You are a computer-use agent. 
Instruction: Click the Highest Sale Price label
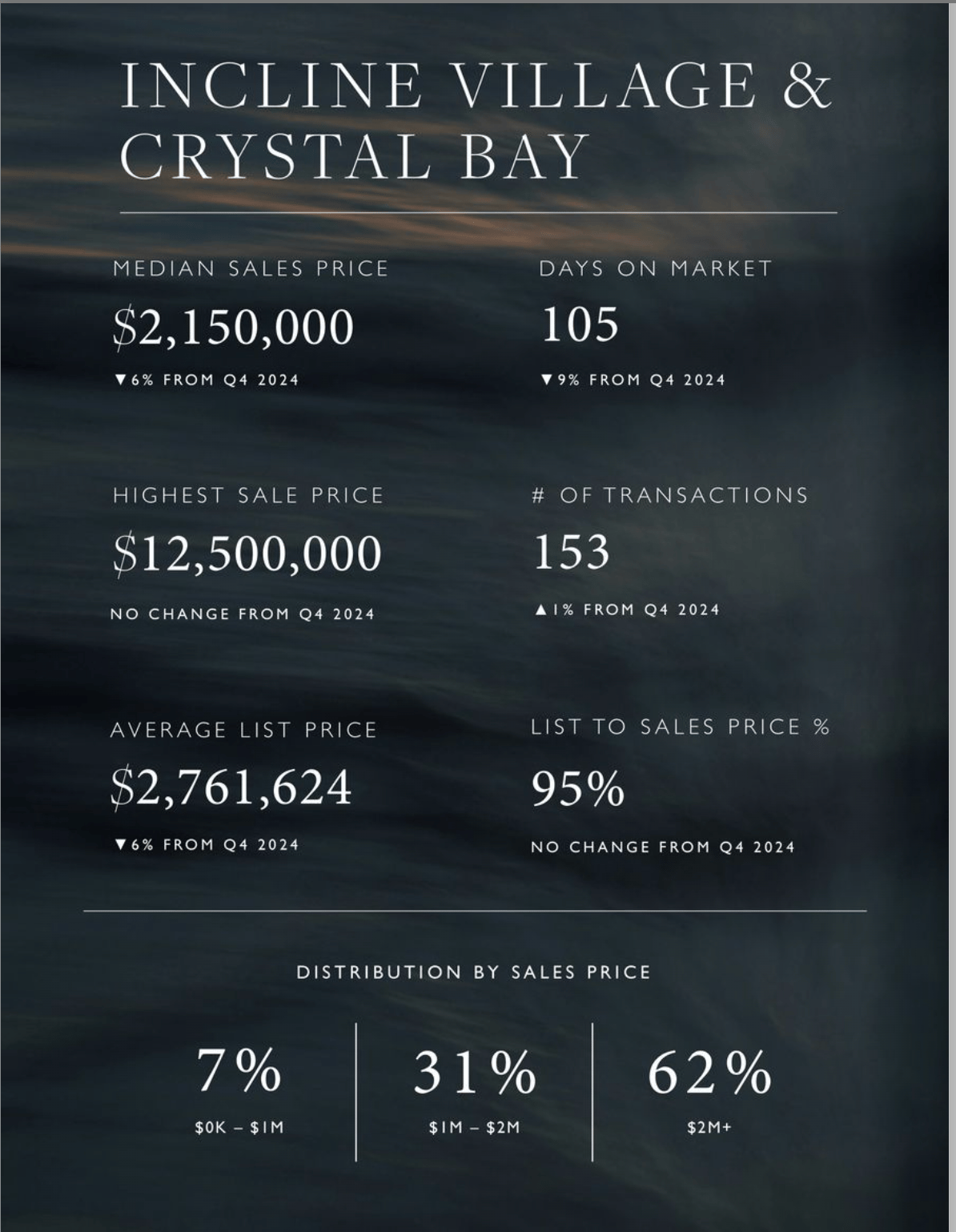[x=248, y=496]
